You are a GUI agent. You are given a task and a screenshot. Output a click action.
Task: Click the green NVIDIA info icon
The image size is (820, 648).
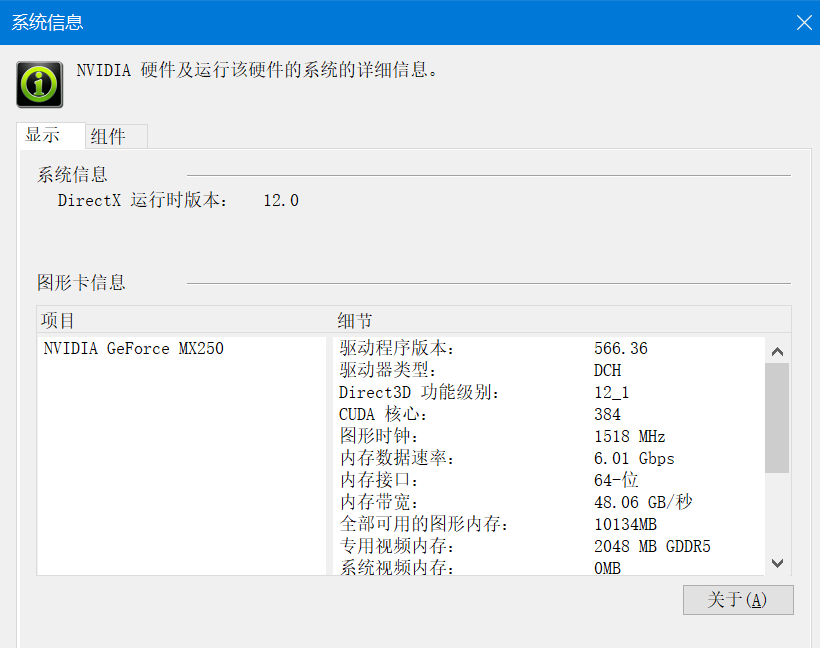coord(40,85)
